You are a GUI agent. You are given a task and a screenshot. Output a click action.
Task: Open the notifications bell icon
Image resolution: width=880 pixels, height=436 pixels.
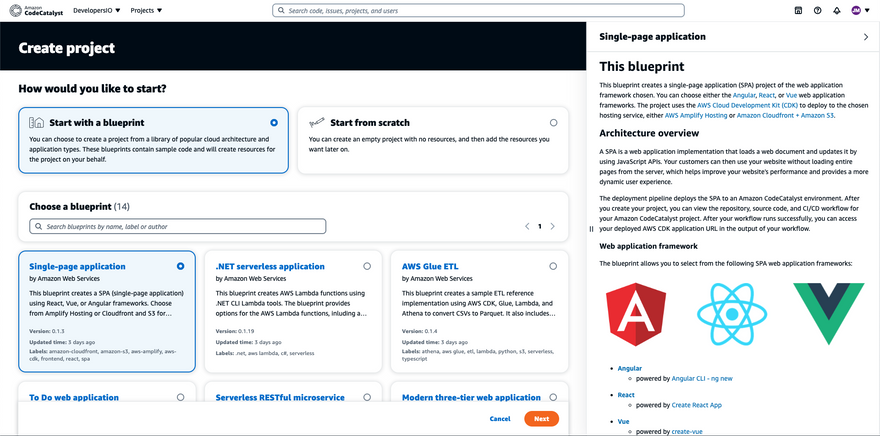[837, 10]
